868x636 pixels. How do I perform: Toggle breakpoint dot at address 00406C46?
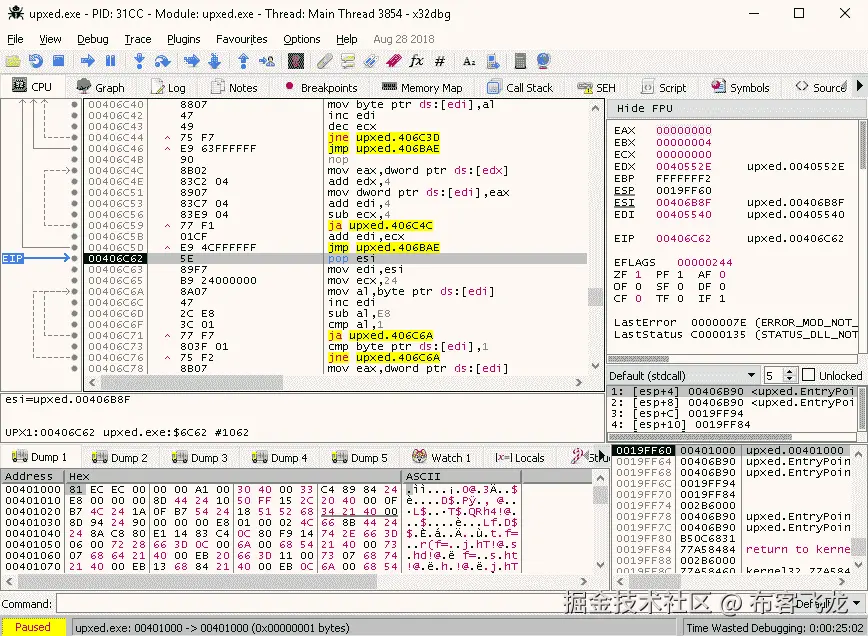pyautogui.click(x=74, y=148)
